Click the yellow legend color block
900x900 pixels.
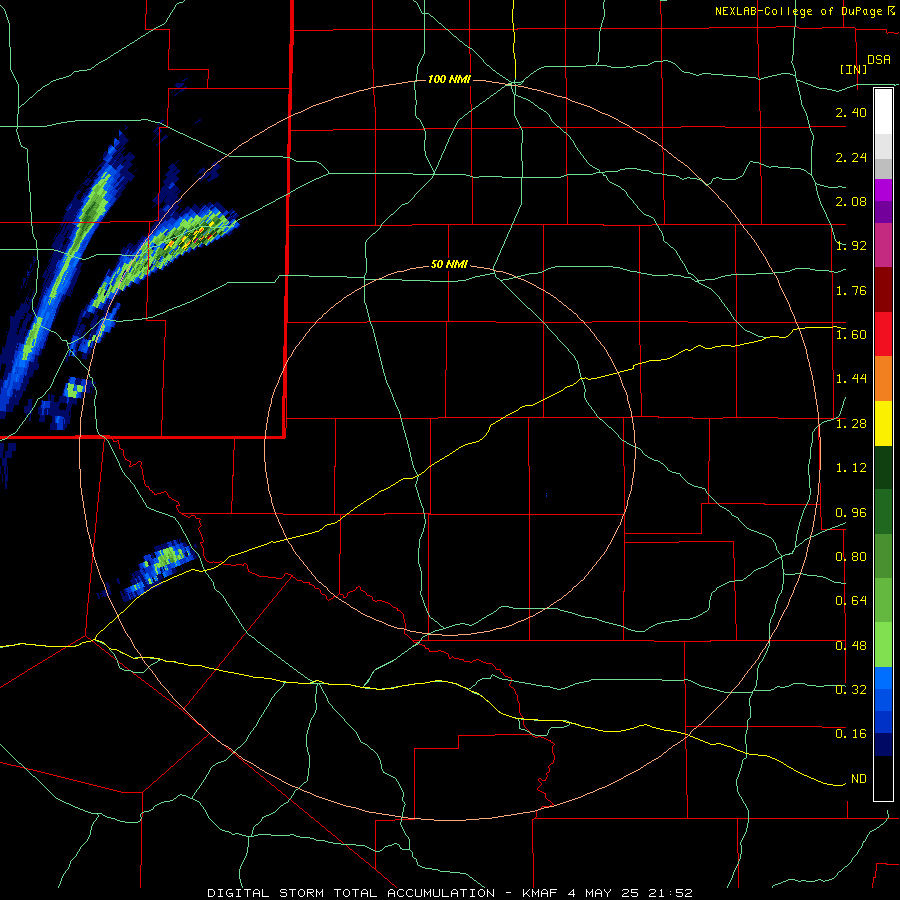pos(883,423)
